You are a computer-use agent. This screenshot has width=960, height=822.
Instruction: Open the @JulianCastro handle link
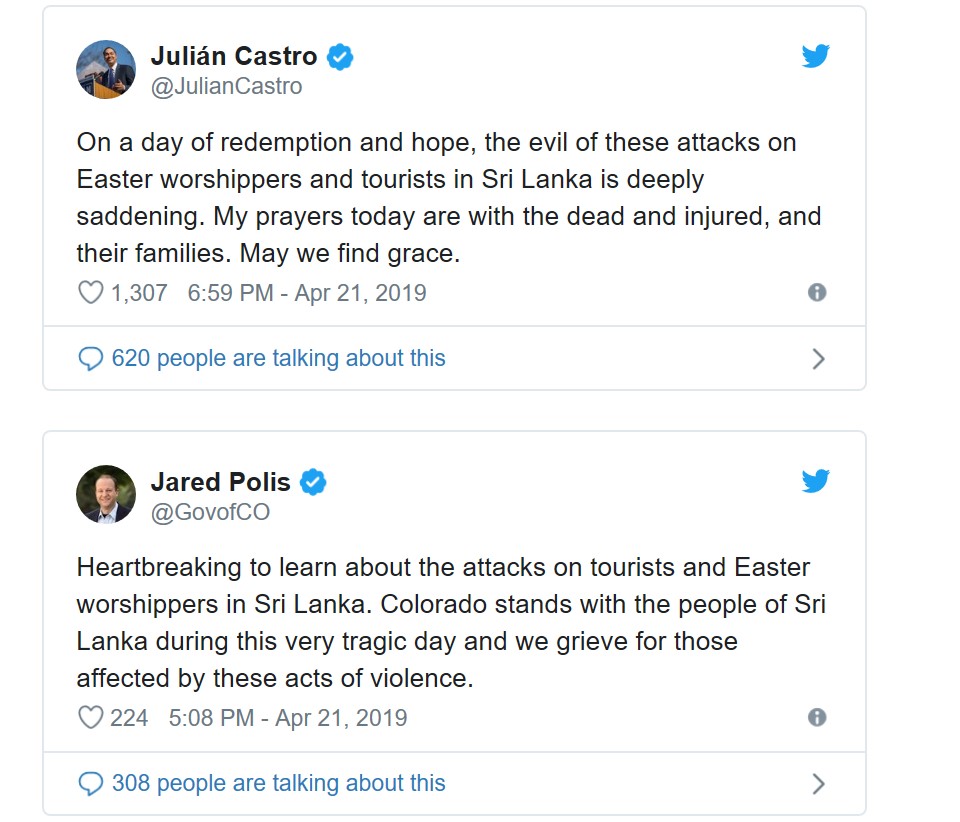226,87
